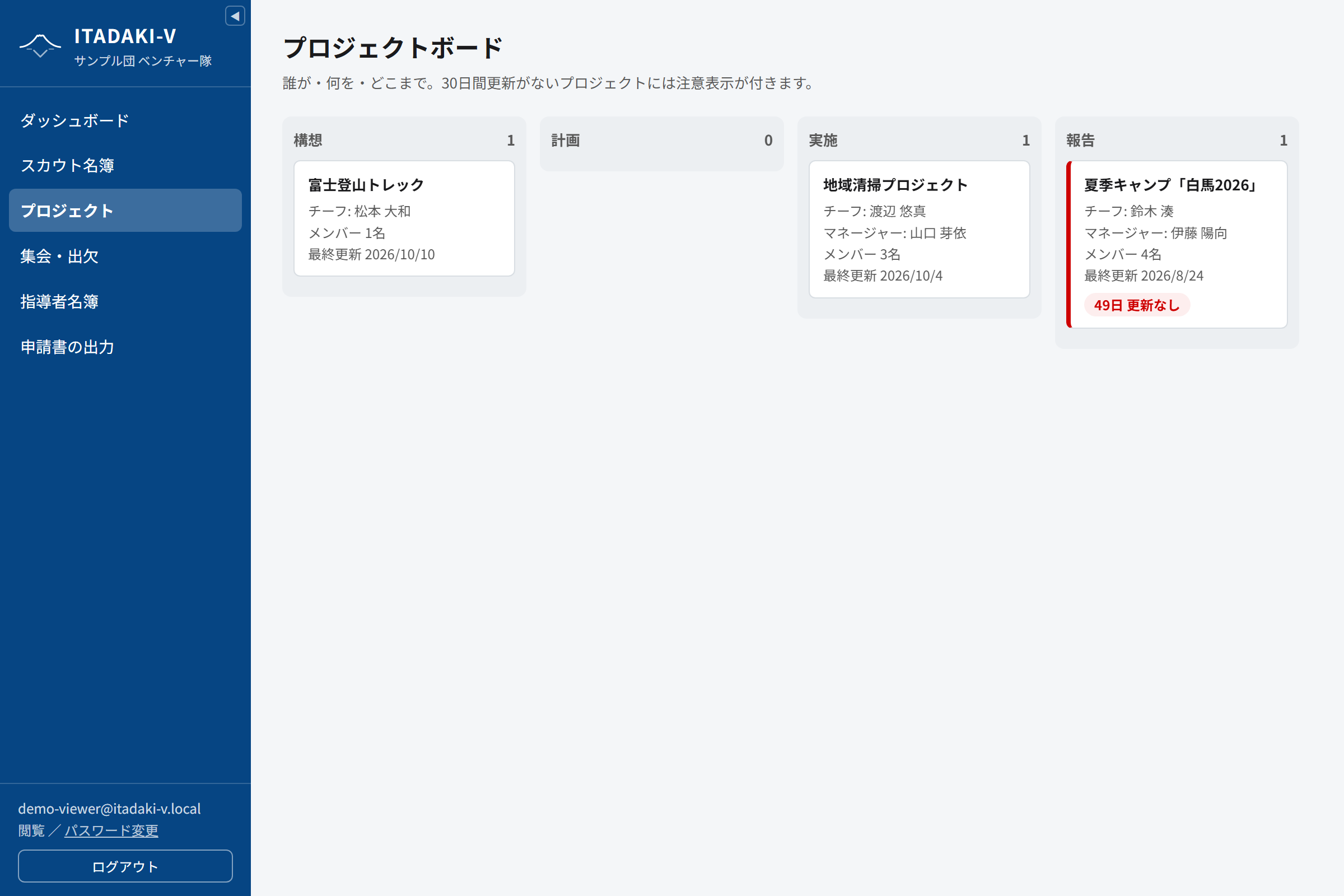This screenshot has width=1344, height=896.
Task: Click the 計画 column count 0
Action: point(768,140)
